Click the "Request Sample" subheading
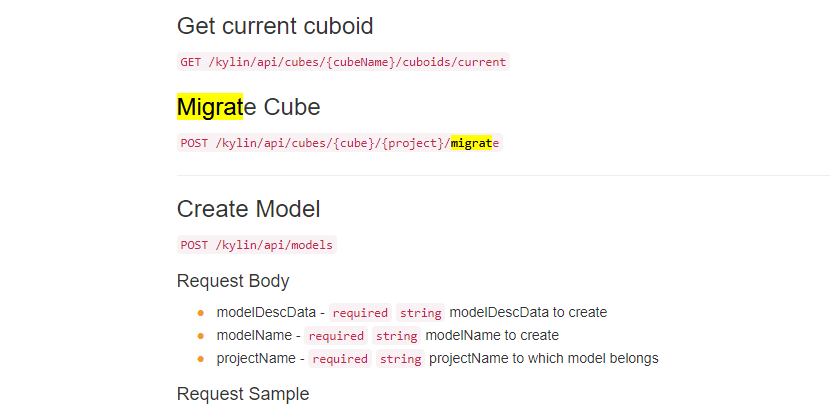 243,393
